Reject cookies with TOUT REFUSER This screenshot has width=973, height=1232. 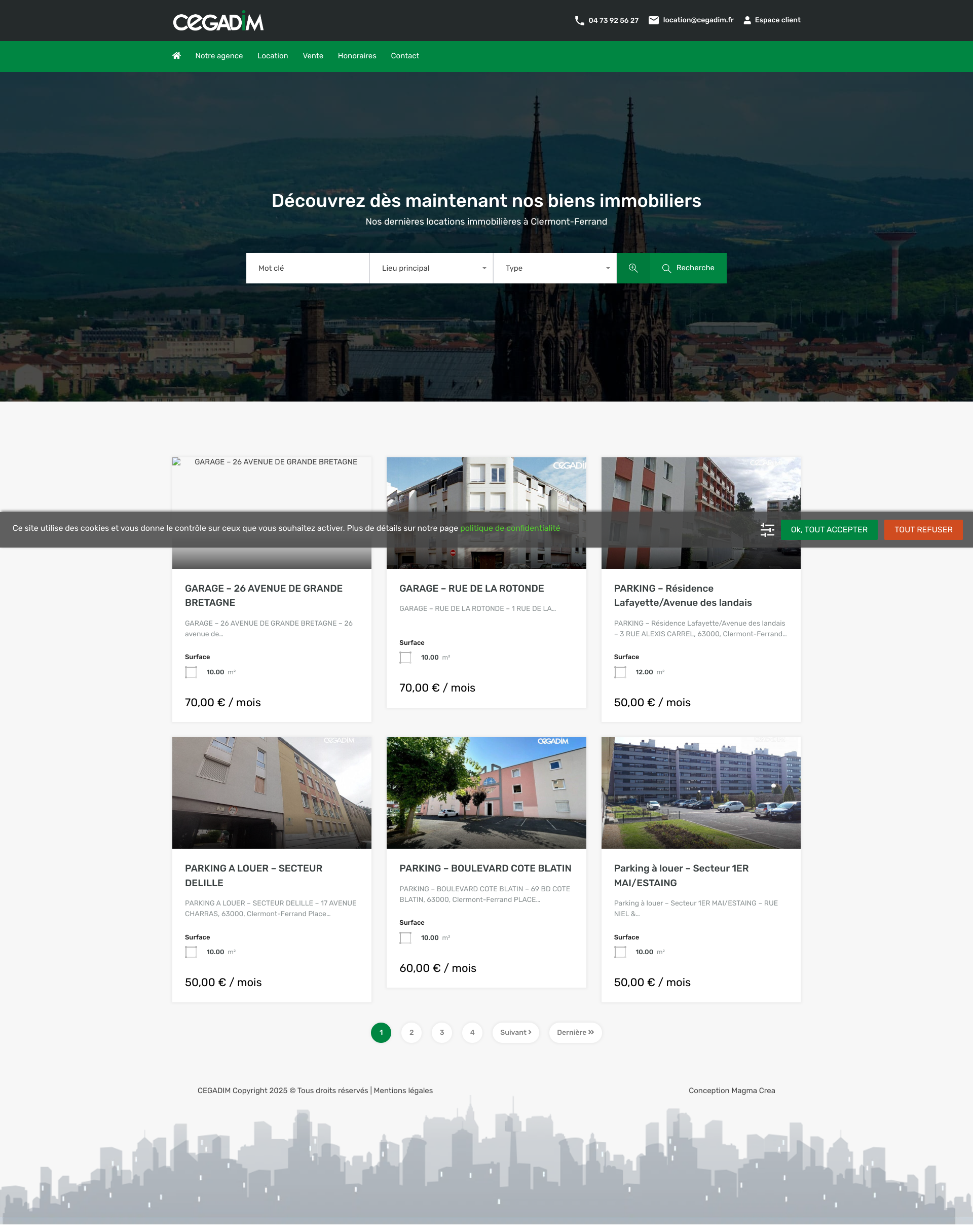tap(923, 530)
